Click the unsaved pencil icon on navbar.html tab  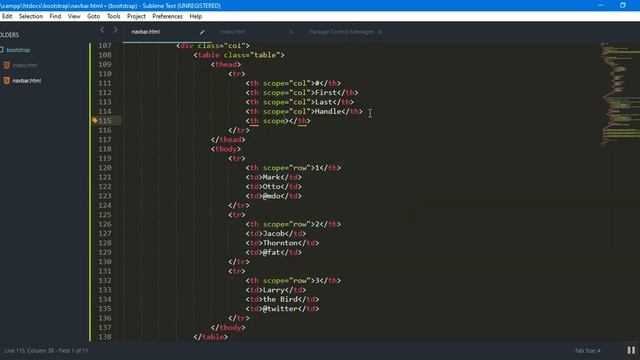(202, 32)
